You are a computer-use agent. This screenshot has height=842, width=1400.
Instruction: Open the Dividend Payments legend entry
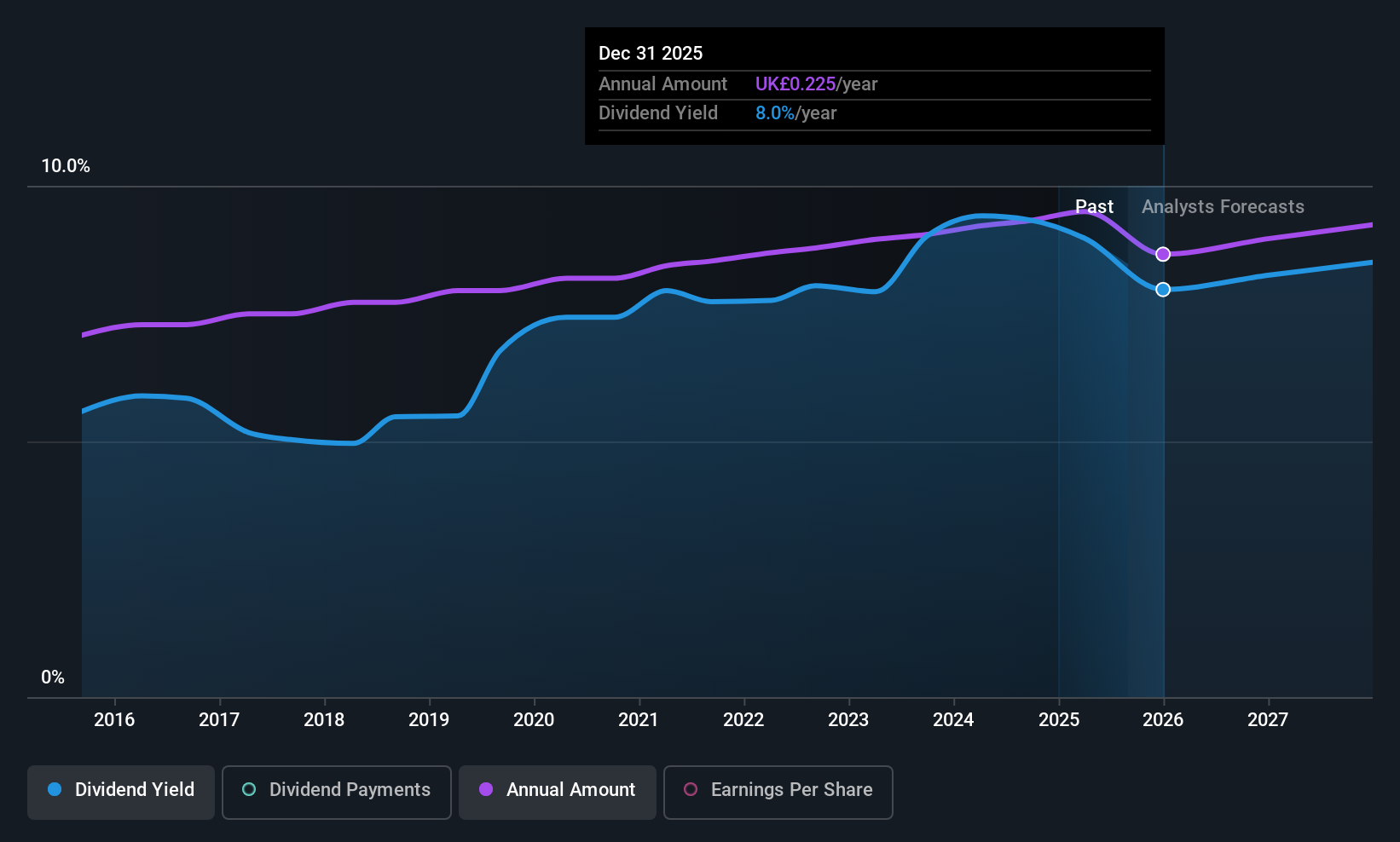[336, 791]
